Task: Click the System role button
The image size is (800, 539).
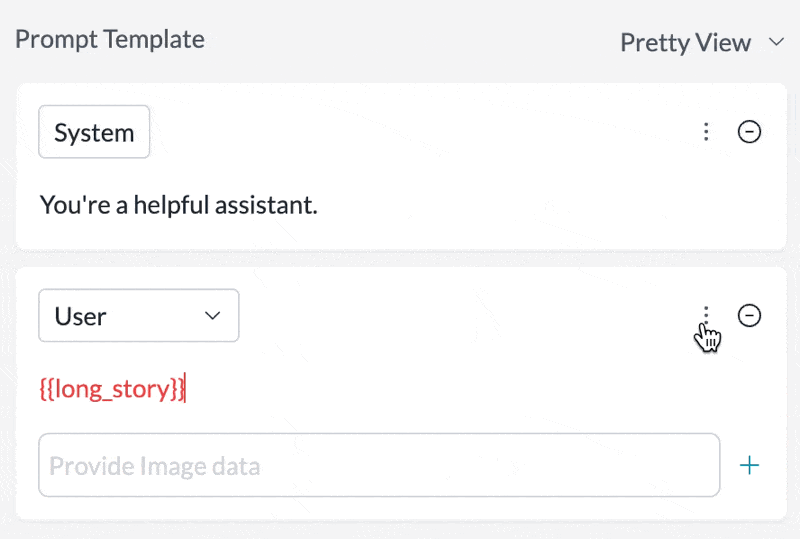Action: [94, 132]
